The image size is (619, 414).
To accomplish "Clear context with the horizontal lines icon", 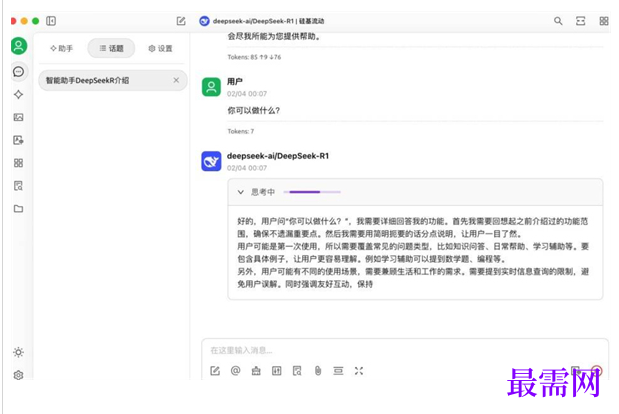I will 338,371.
